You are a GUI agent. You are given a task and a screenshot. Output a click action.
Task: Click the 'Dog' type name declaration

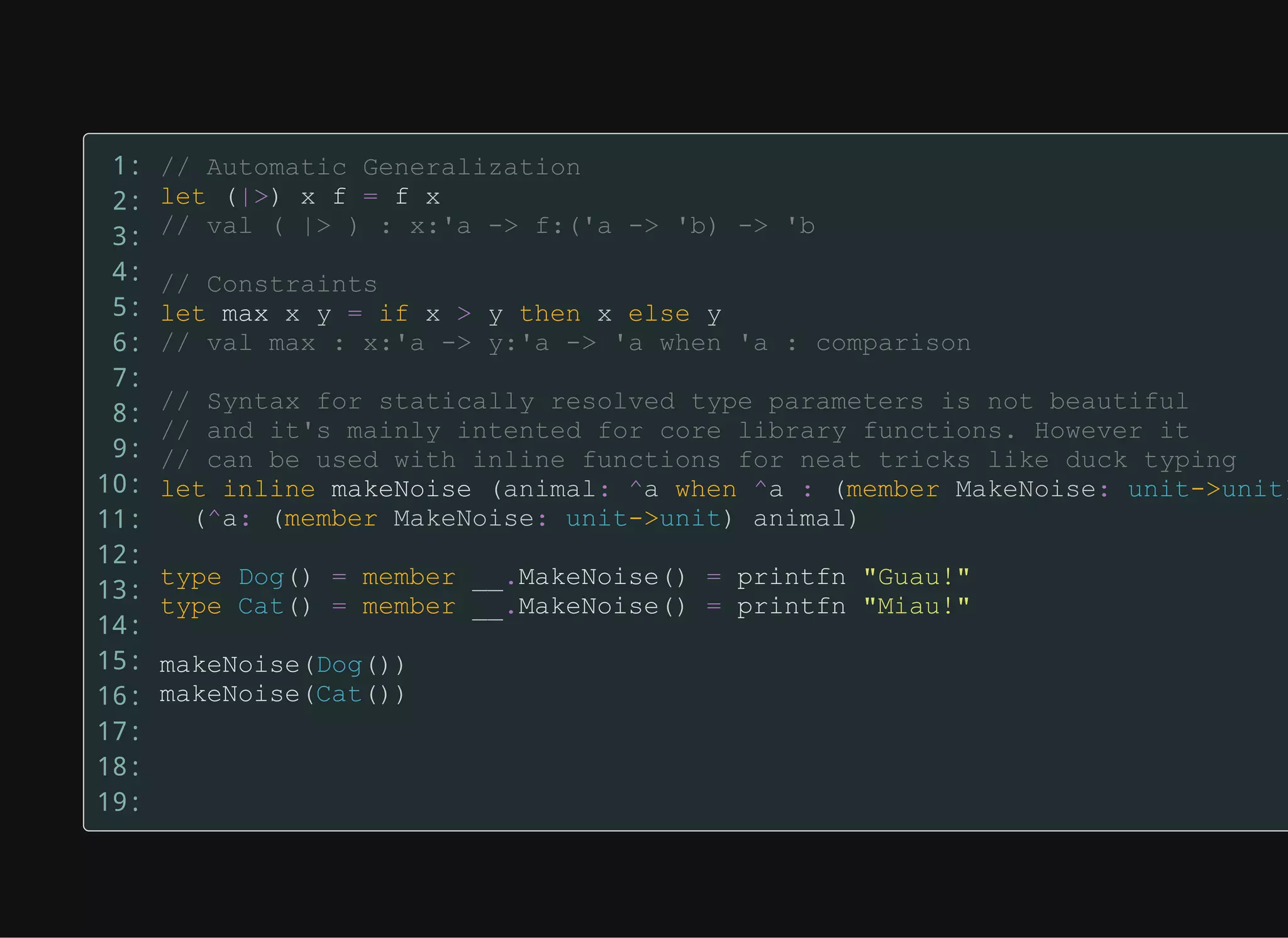[x=261, y=577]
